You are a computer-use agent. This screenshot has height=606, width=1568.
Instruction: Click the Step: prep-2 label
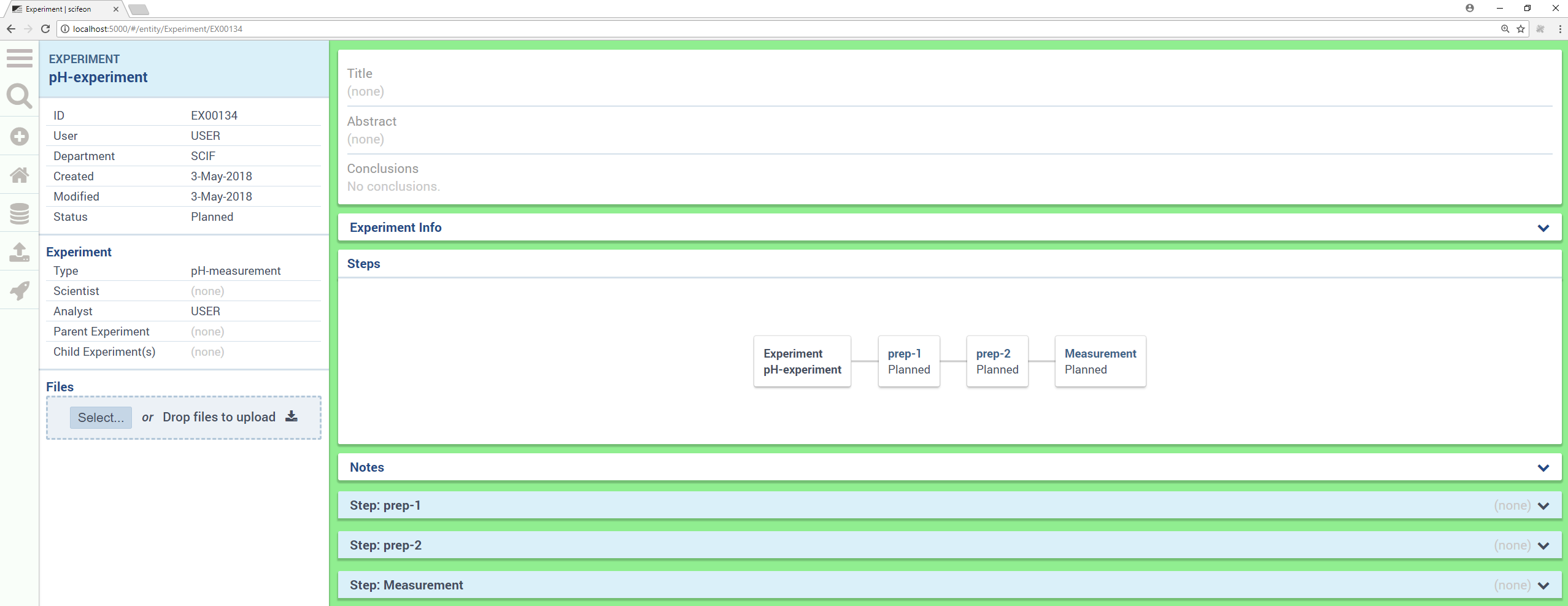pyautogui.click(x=385, y=545)
